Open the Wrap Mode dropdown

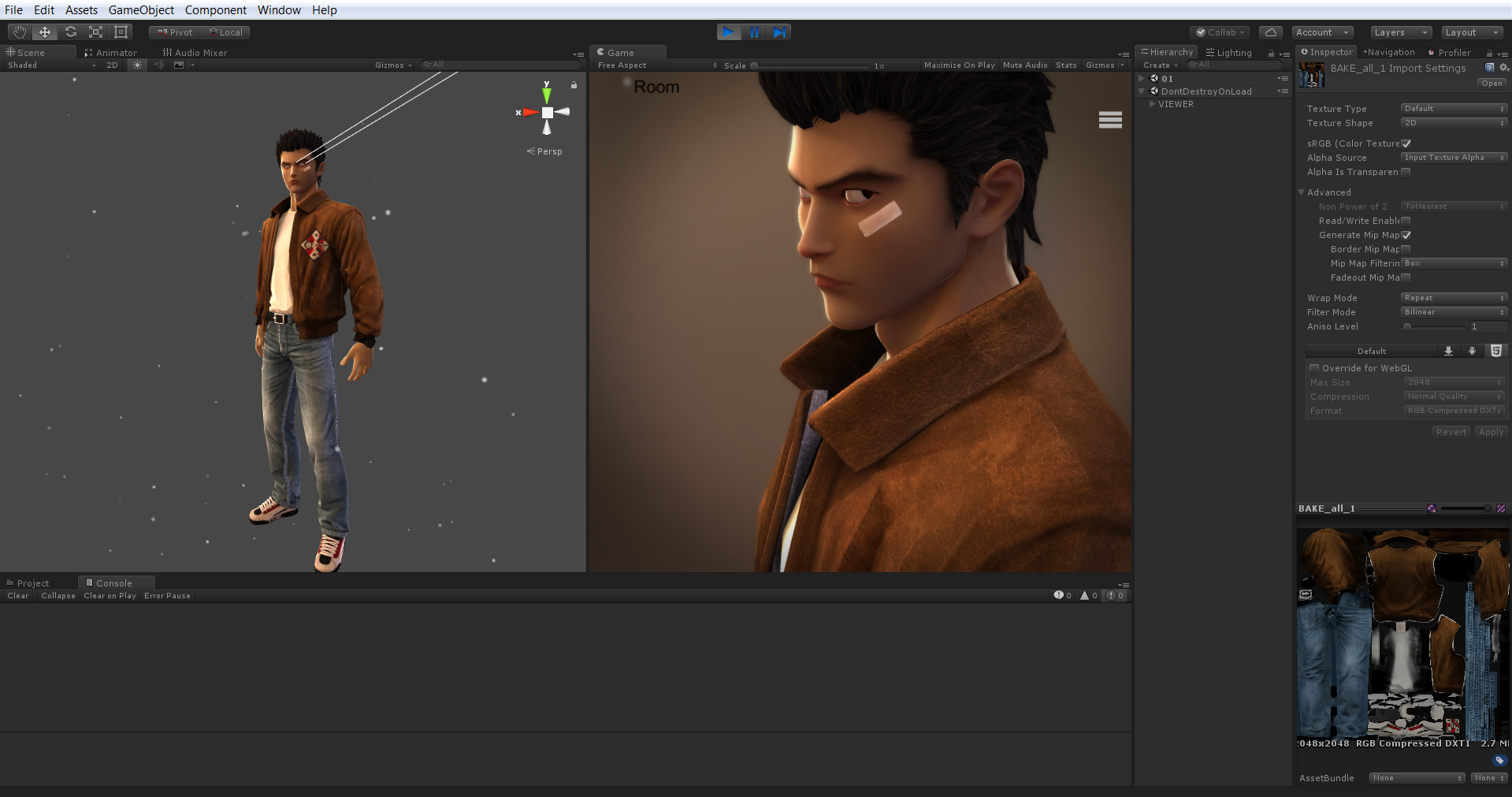point(1454,298)
